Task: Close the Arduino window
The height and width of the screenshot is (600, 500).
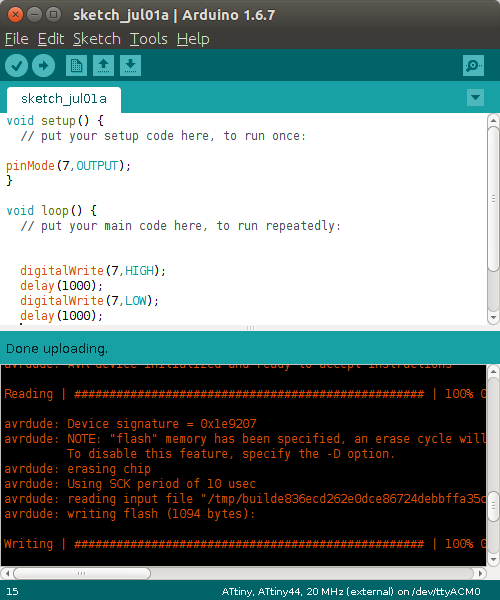Action: click(x=15, y=15)
